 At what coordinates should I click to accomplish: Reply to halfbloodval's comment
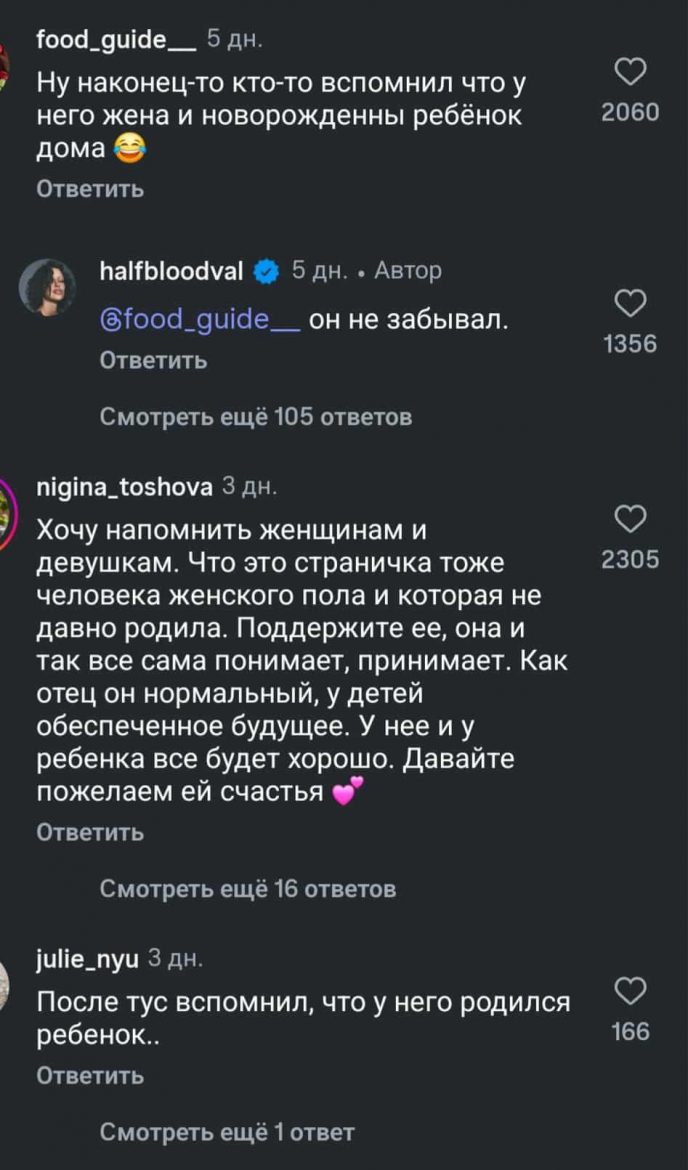(153, 360)
